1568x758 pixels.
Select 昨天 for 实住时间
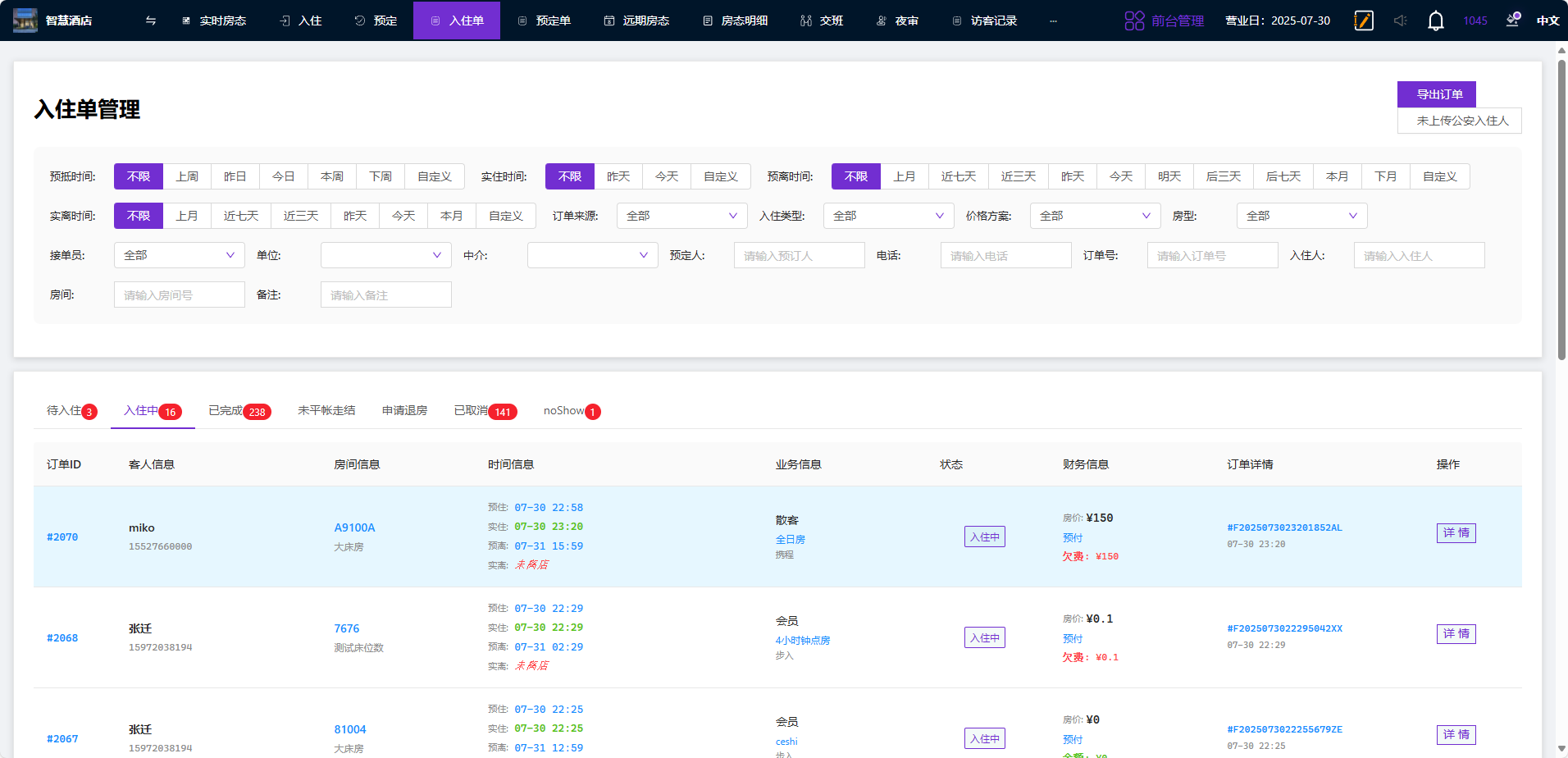point(618,176)
